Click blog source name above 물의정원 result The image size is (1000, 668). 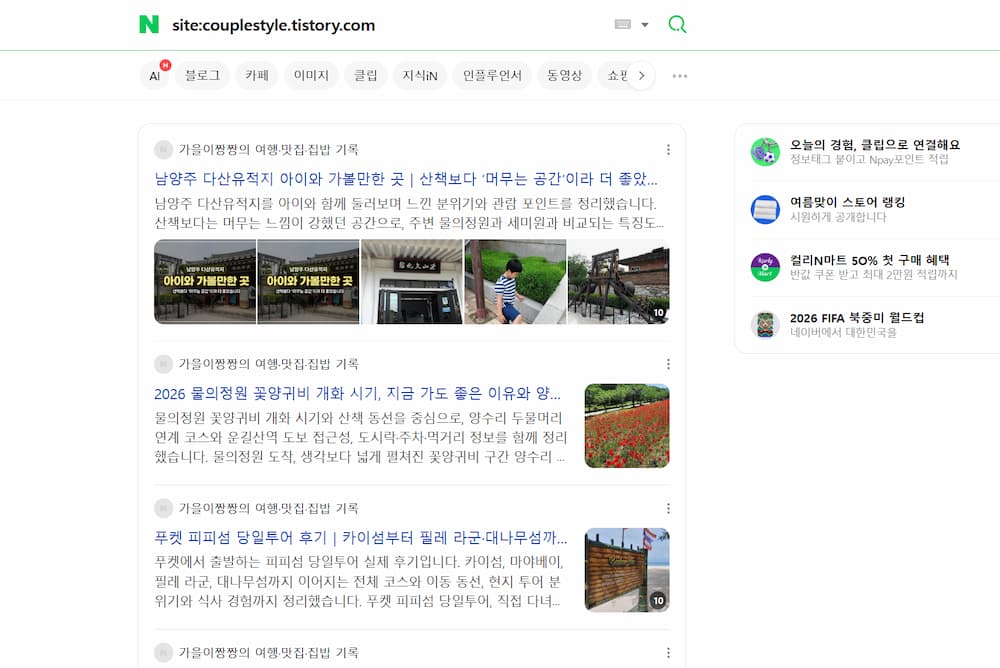tap(268, 364)
